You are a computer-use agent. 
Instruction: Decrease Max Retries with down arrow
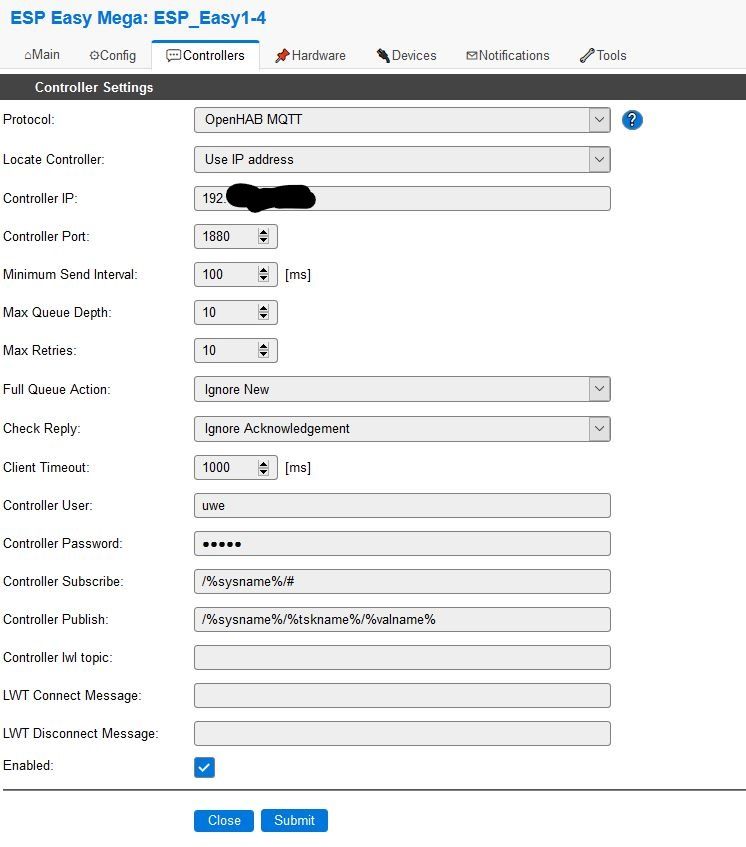point(263,354)
